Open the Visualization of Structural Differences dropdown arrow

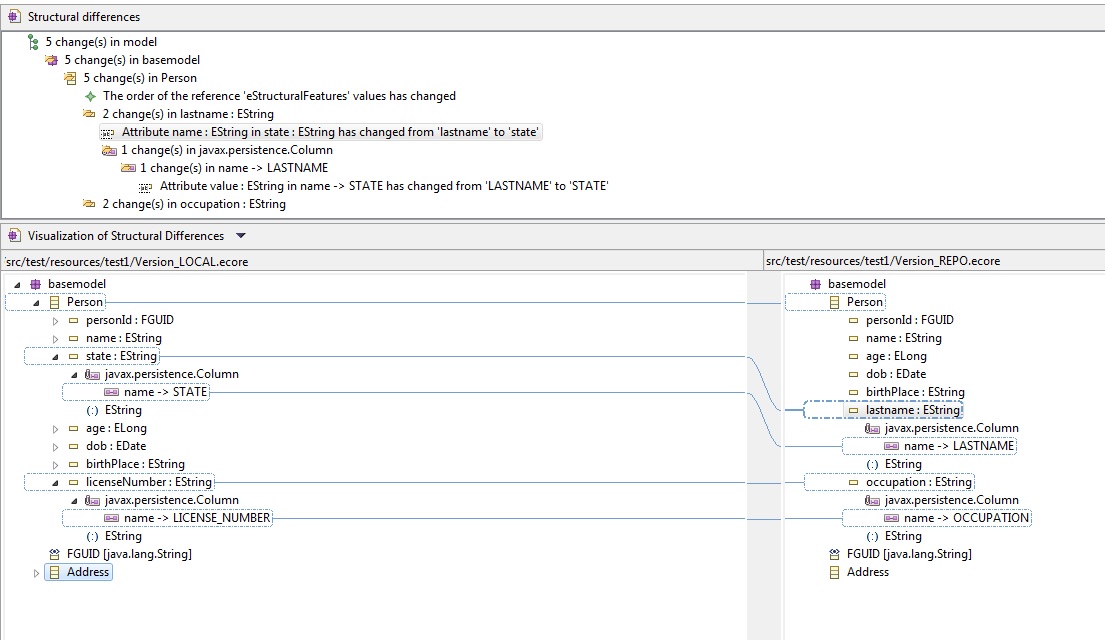tap(240, 236)
